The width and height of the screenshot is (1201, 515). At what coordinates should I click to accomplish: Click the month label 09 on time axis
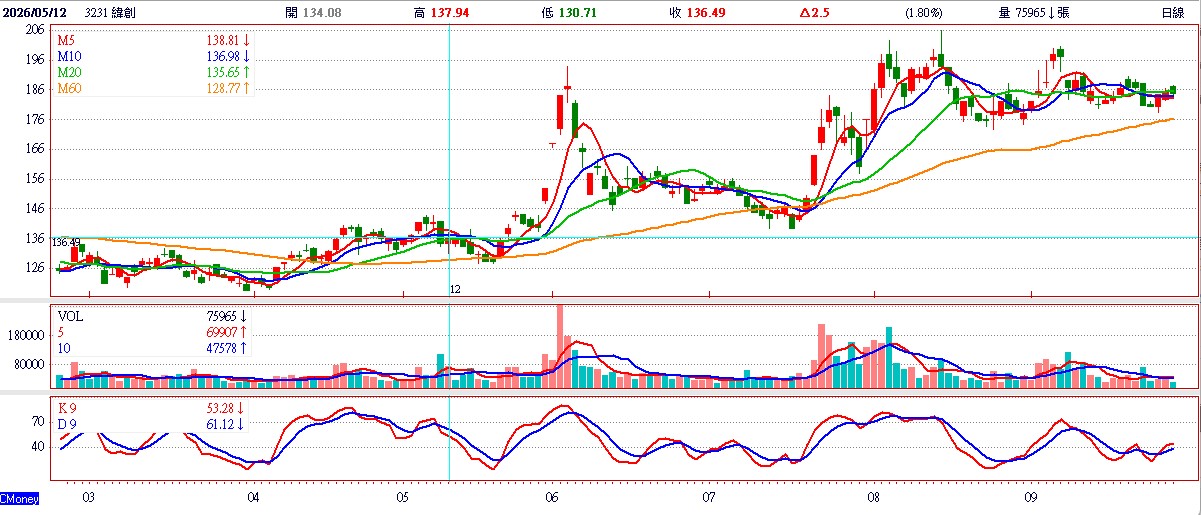[1031, 497]
